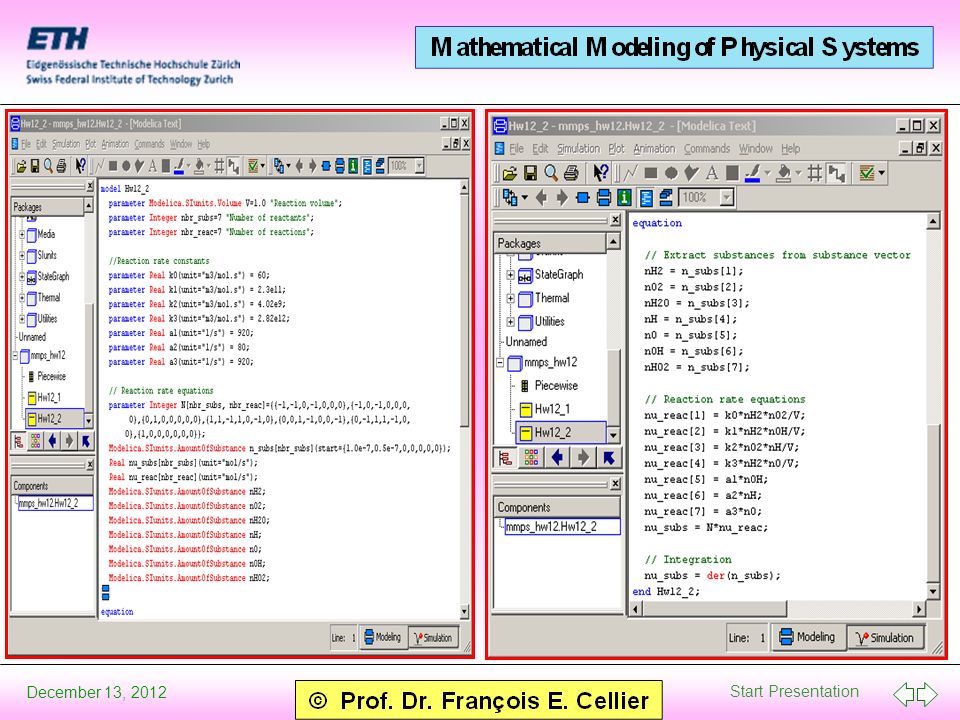Click blue up-left arrow below right window packages

(x=608, y=458)
